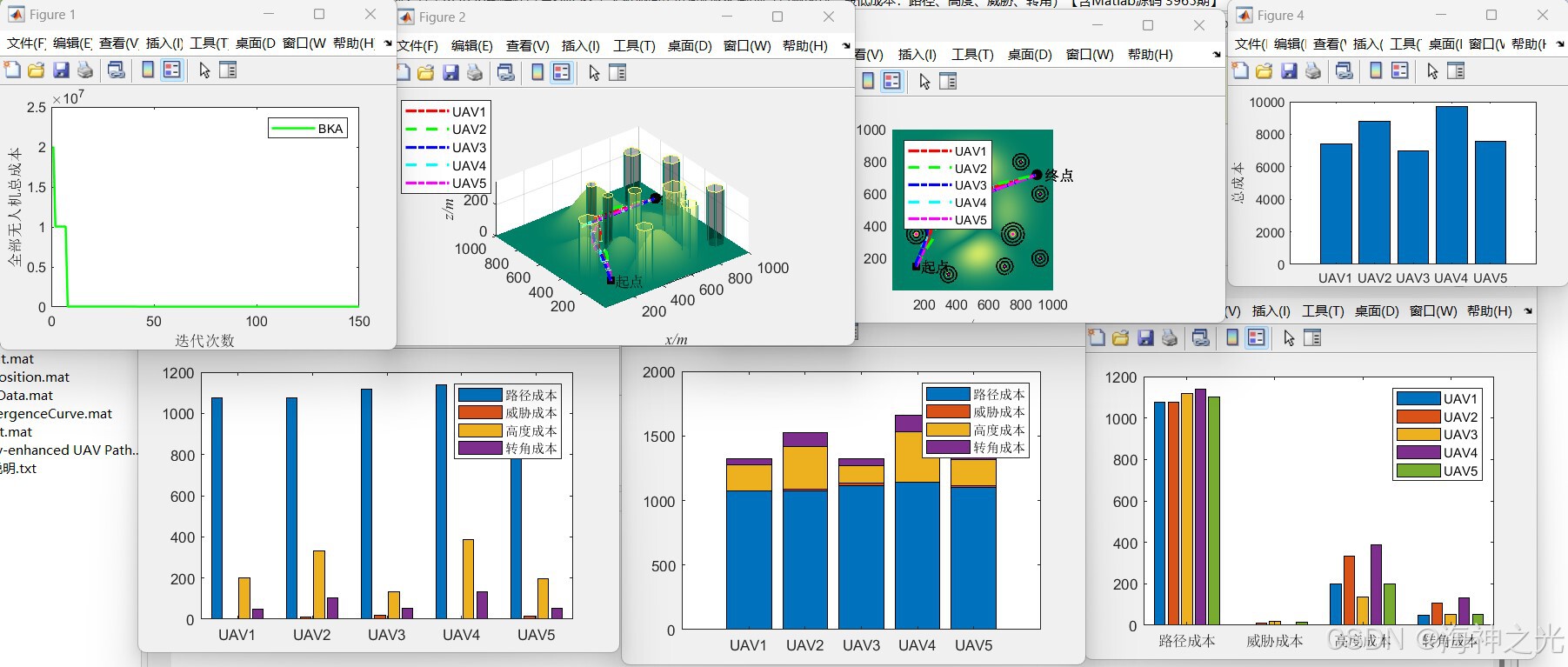1568x667 pixels.
Task: Toggle insert legend in Figure 1 toolbar
Action: pyautogui.click(x=172, y=70)
